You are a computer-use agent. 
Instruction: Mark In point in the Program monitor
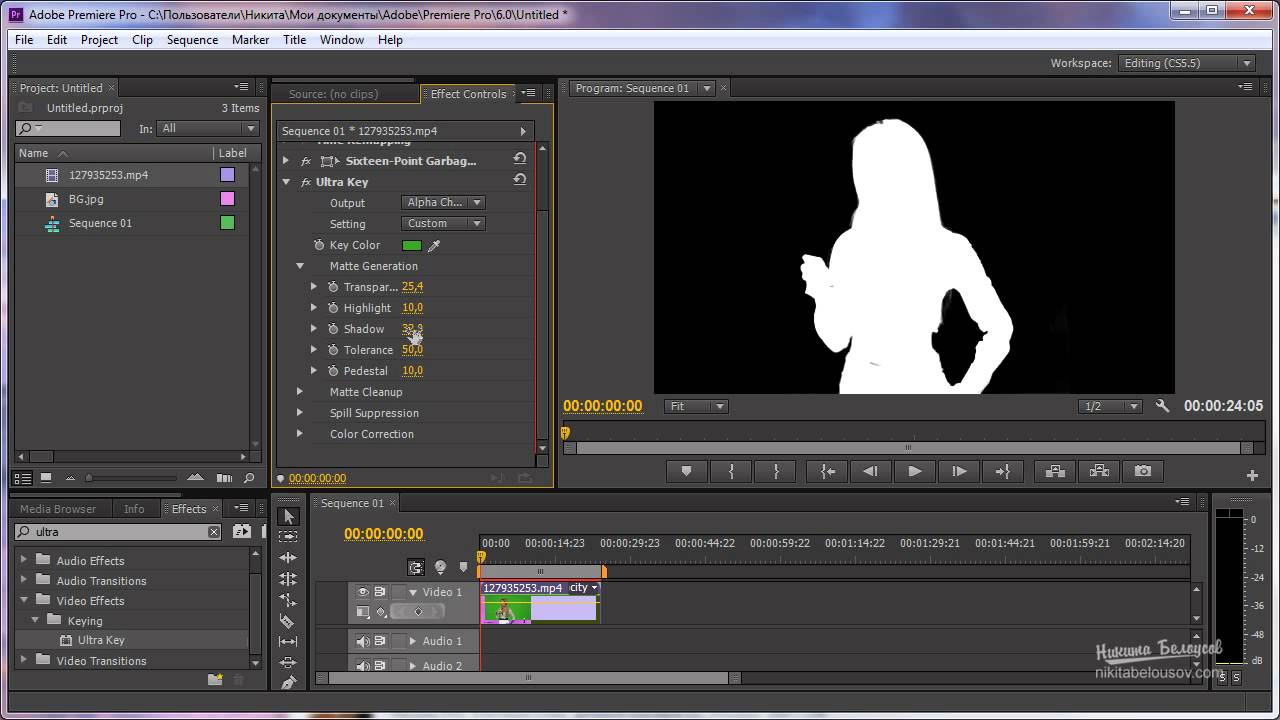click(x=731, y=471)
